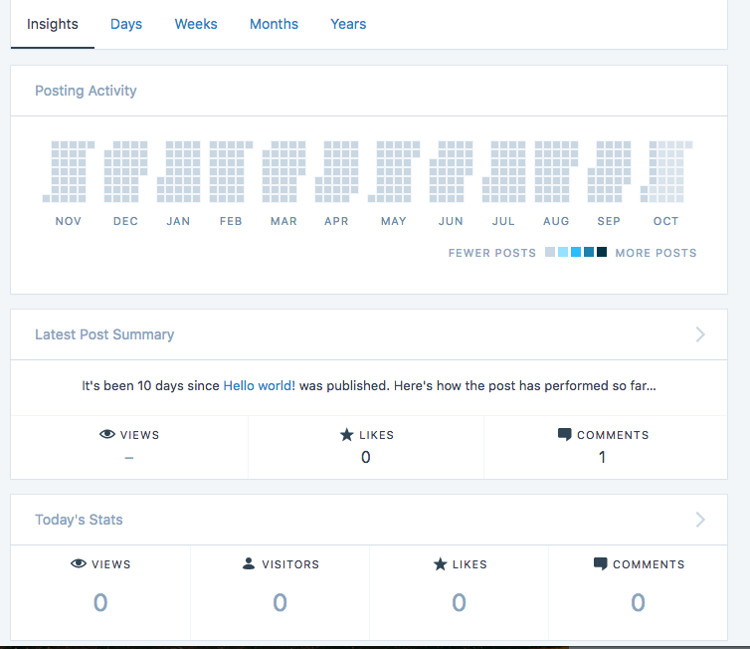
Task: Select Today's Visitors count of 0
Action: [x=280, y=602]
